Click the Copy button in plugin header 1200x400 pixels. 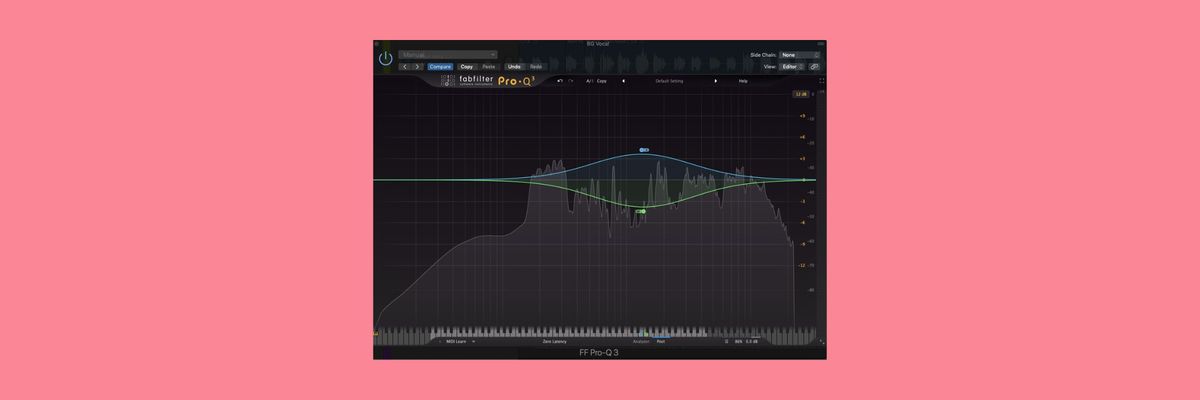(467, 67)
